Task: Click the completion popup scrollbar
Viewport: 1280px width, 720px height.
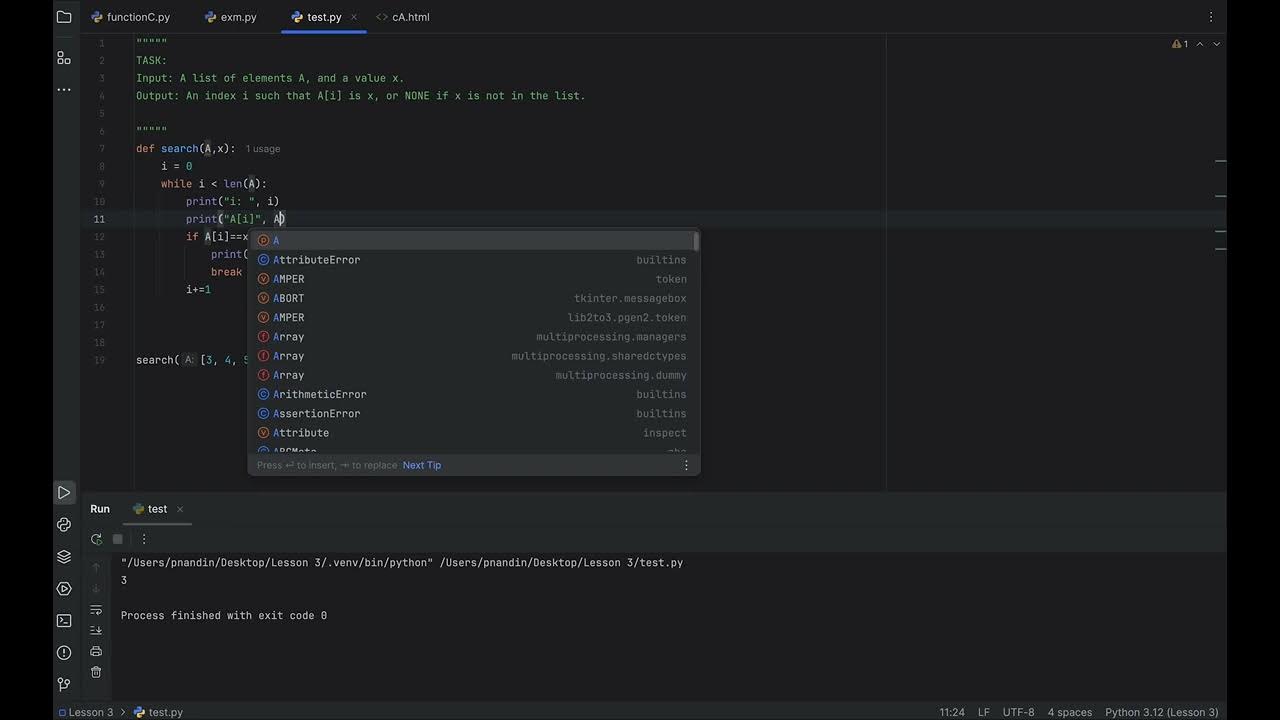Action: 696,242
